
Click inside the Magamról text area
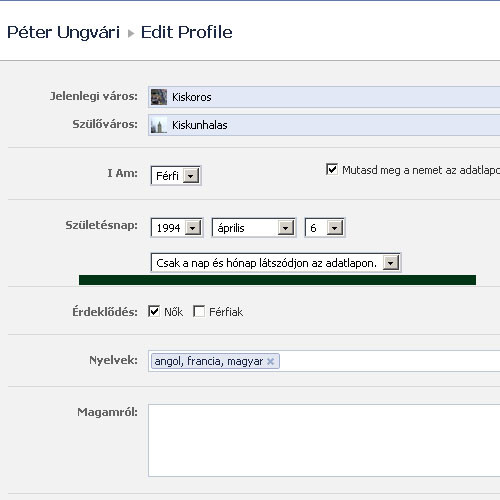(x=324, y=440)
